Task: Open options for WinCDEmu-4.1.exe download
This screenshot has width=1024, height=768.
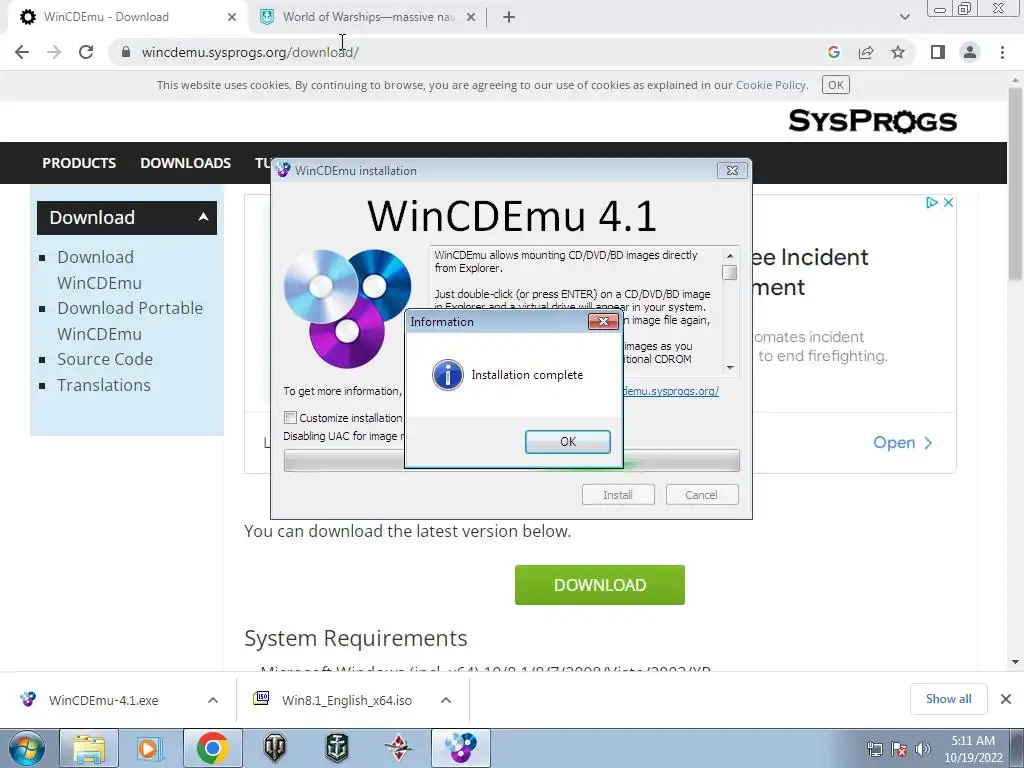Action: tap(213, 700)
